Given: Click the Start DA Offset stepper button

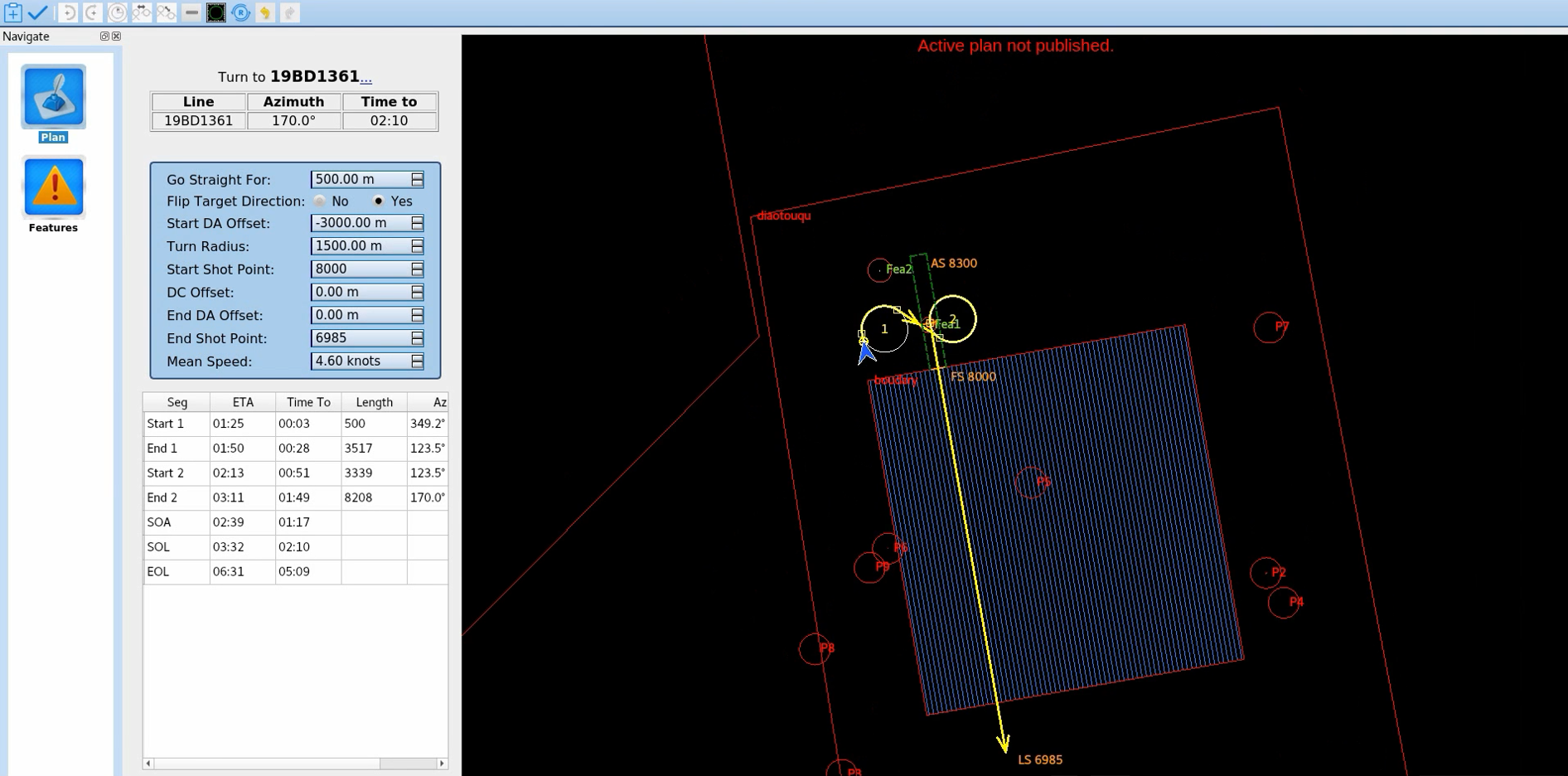Looking at the screenshot, I should 417,223.
